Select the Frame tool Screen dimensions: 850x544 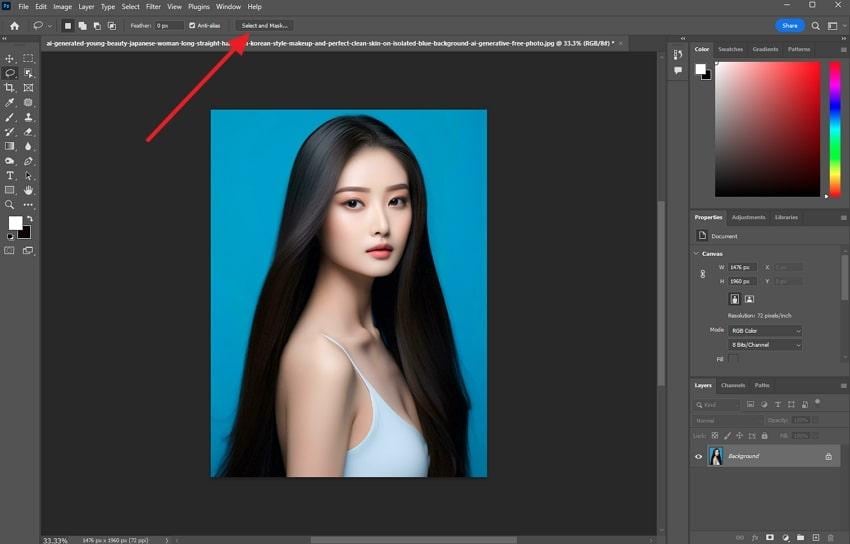coord(28,88)
